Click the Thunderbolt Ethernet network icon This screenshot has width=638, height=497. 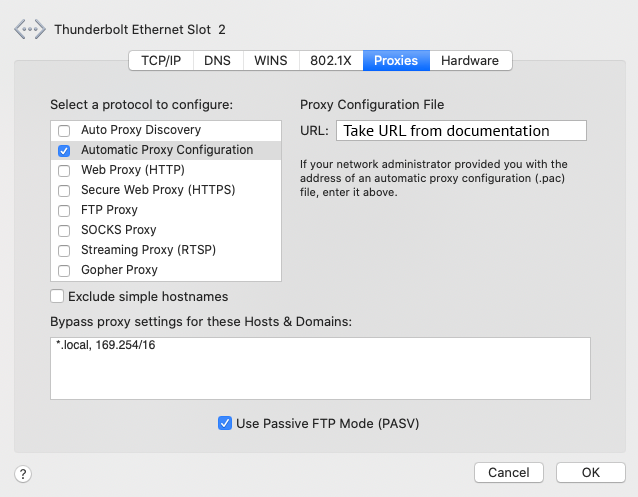[29, 30]
